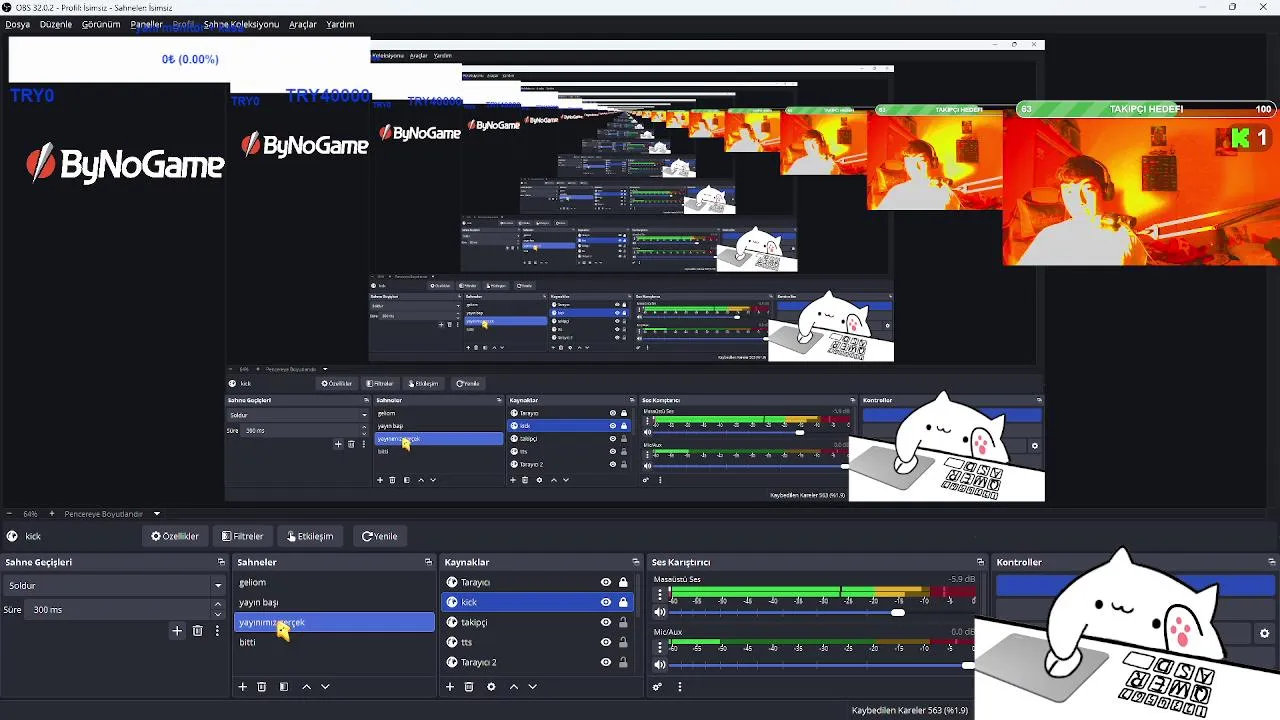Select the takipçi source row

click(x=537, y=622)
